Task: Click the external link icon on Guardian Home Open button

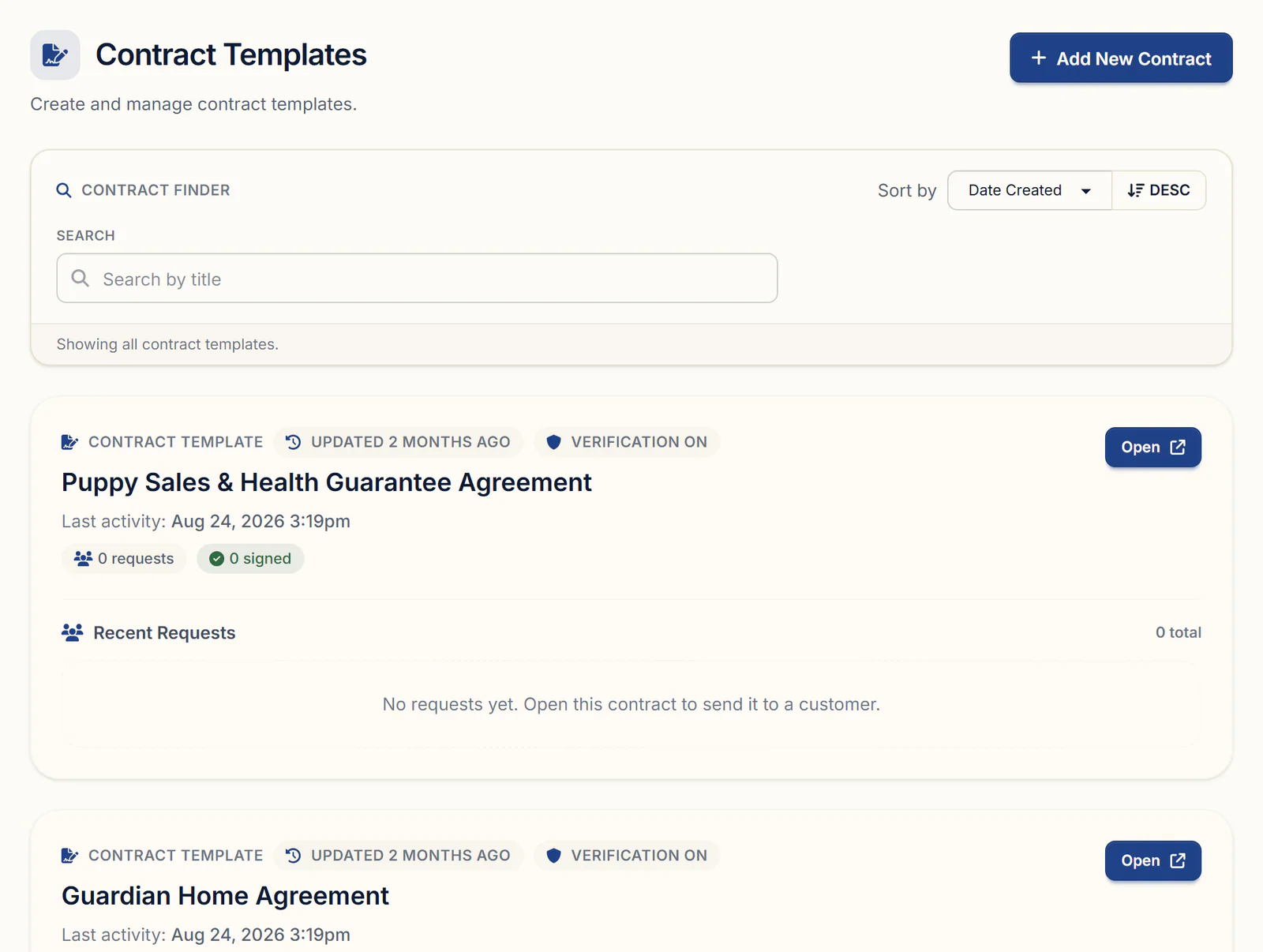Action: [1178, 860]
